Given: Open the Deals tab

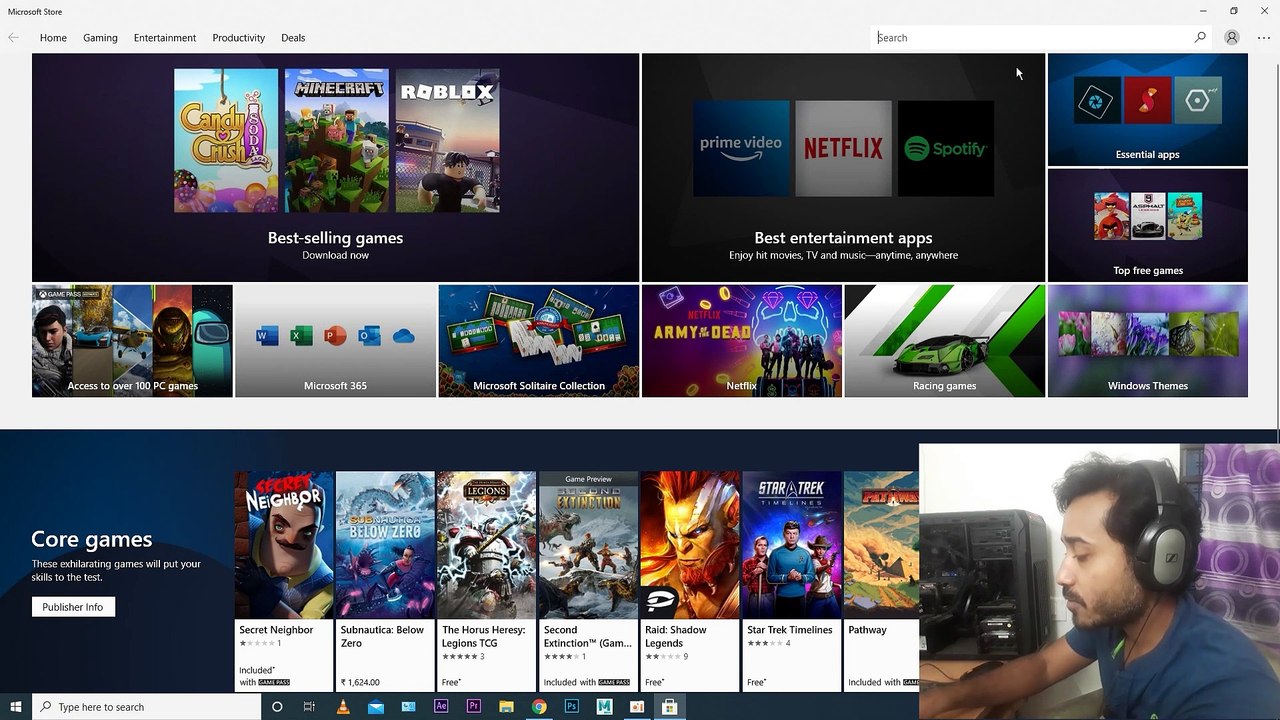Looking at the screenshot, I should [293, 38].
